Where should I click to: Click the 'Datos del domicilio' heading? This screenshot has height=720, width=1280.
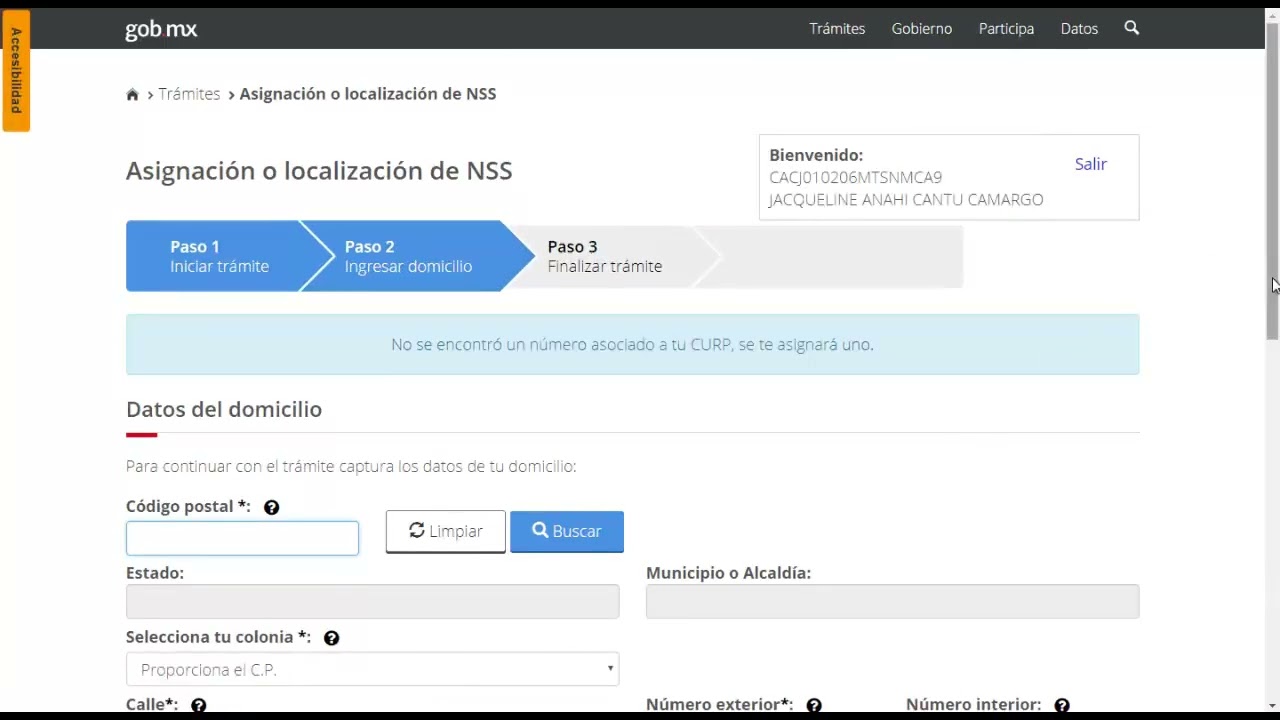(x=224, y=409)
